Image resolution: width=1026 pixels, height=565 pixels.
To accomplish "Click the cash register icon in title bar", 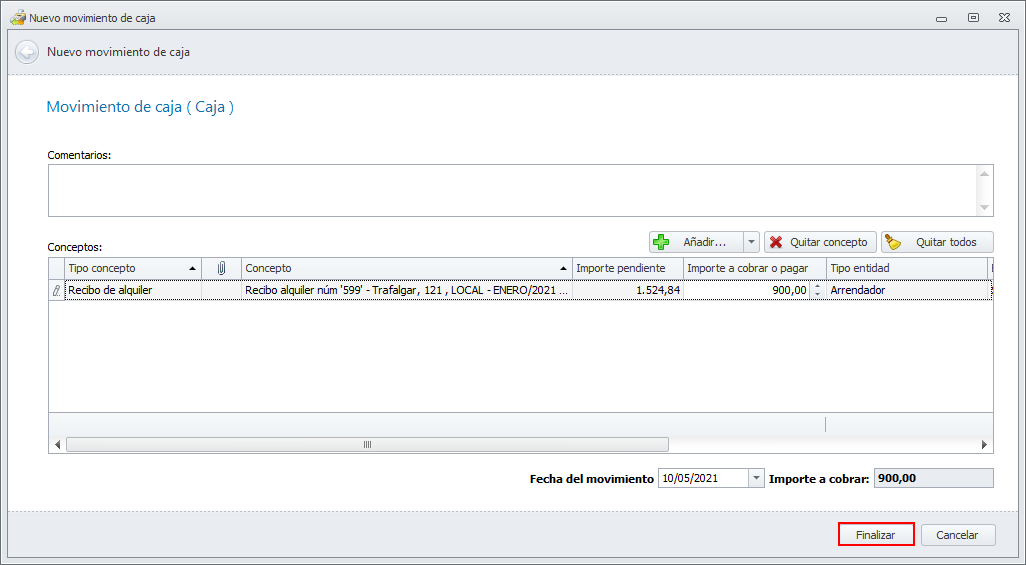I will [x=18, y=18].
